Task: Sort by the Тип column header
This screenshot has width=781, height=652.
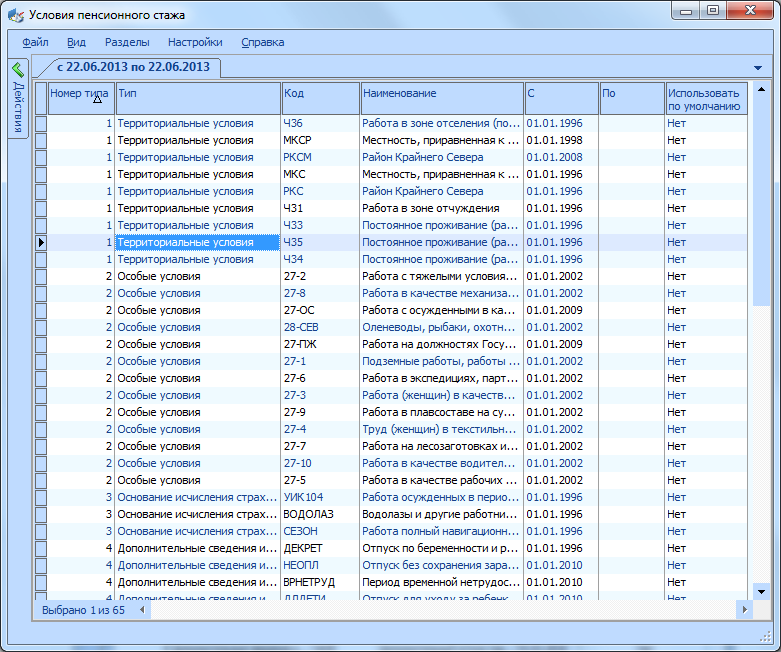Action: 198,99
